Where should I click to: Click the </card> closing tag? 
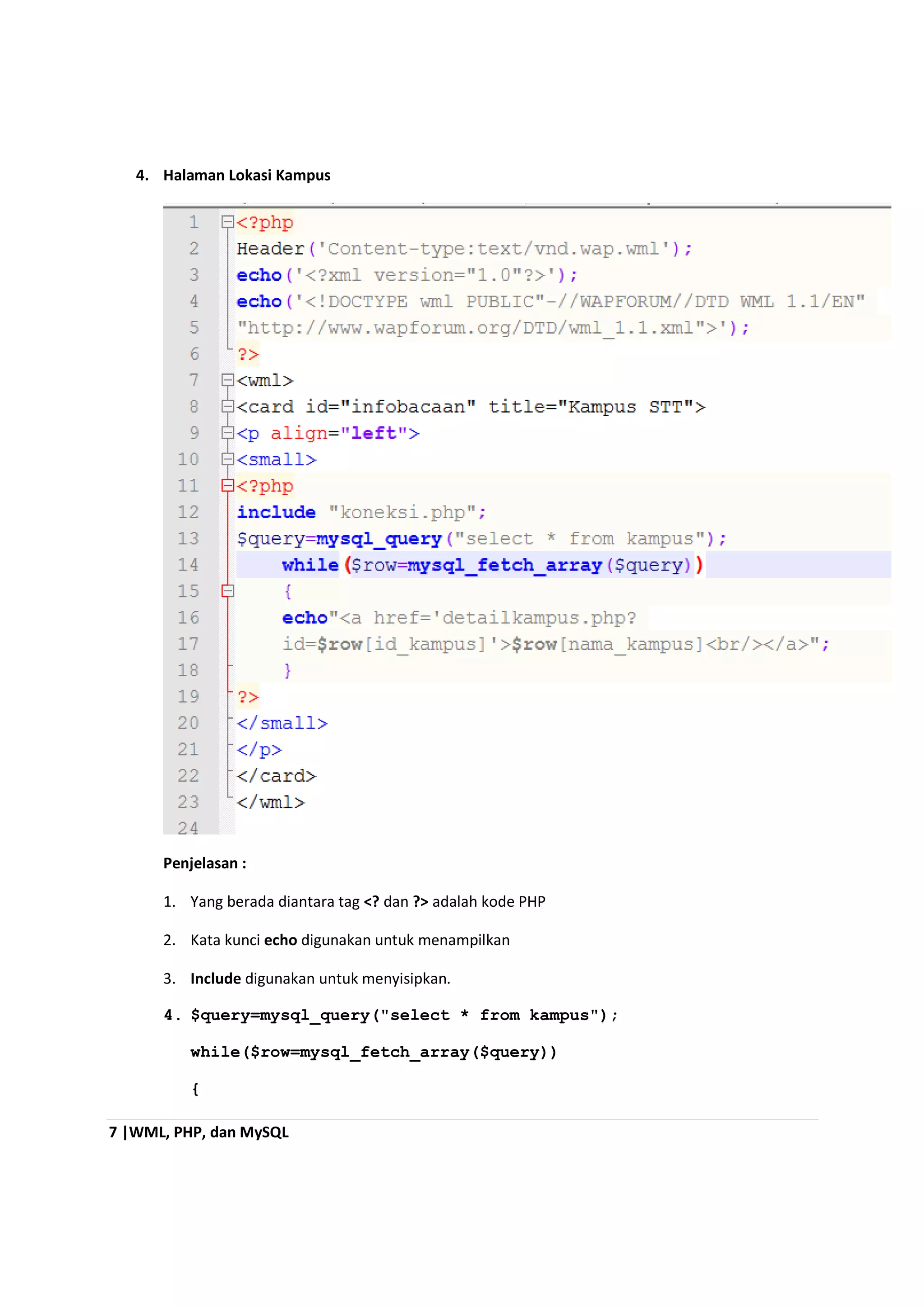(x=276, y=776)
